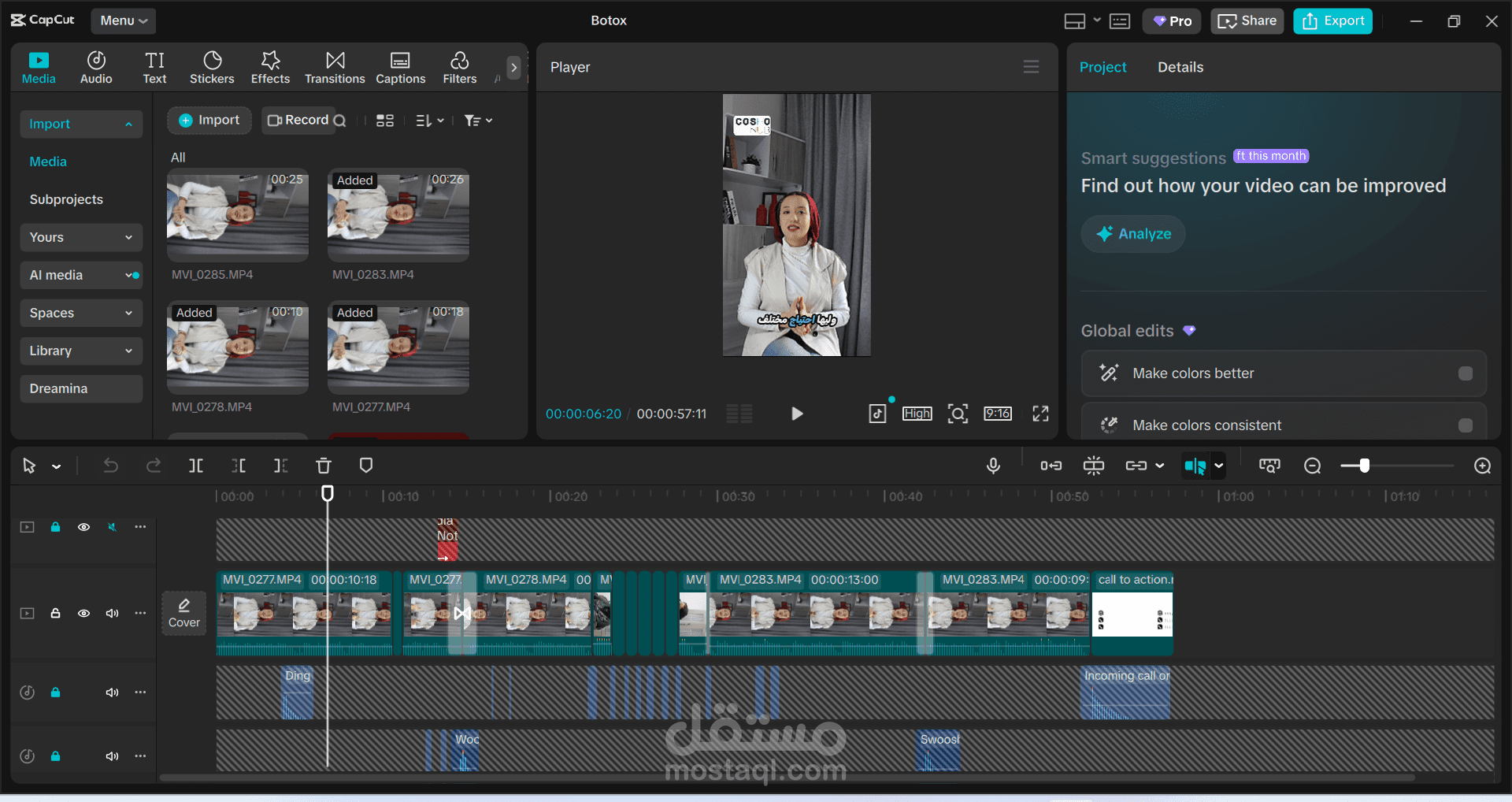1512x802 pixels.
Task: Toggle main track magnet snapping
Action: click(x=1051, y=466)
